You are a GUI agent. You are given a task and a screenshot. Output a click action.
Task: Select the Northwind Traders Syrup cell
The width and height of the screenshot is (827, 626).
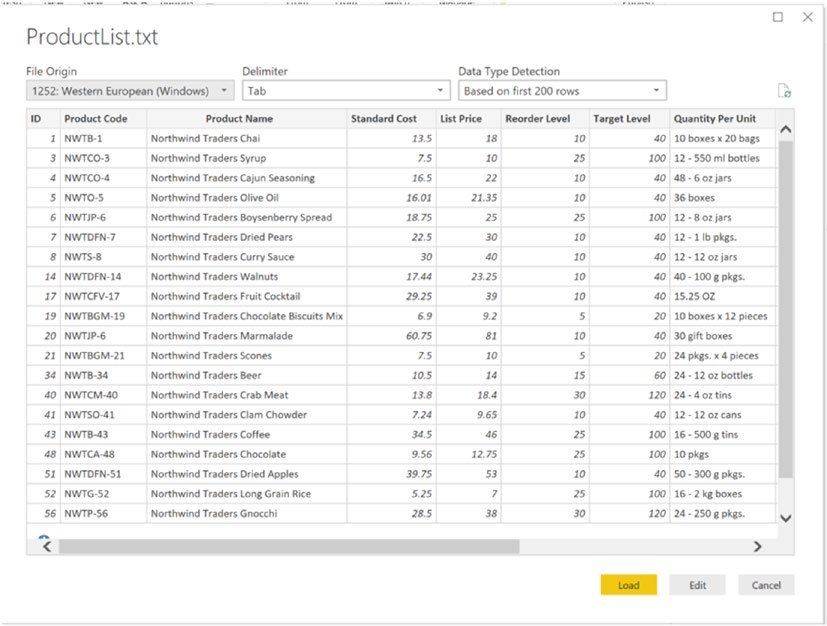pos(247,158)
